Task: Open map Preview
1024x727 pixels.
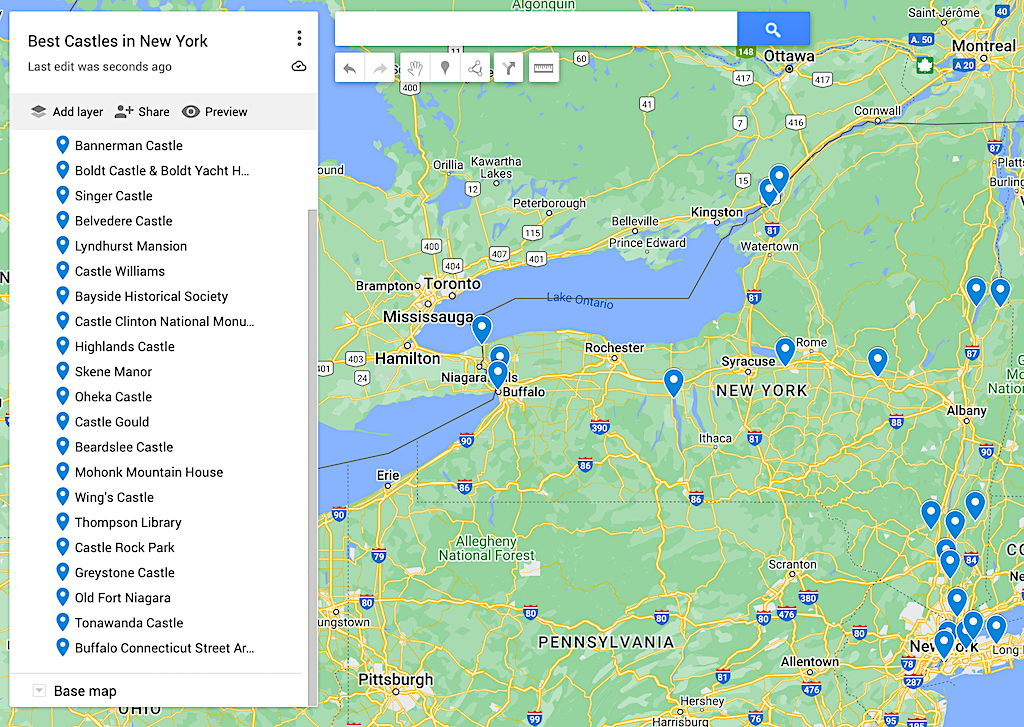Action: pos(214,112)
